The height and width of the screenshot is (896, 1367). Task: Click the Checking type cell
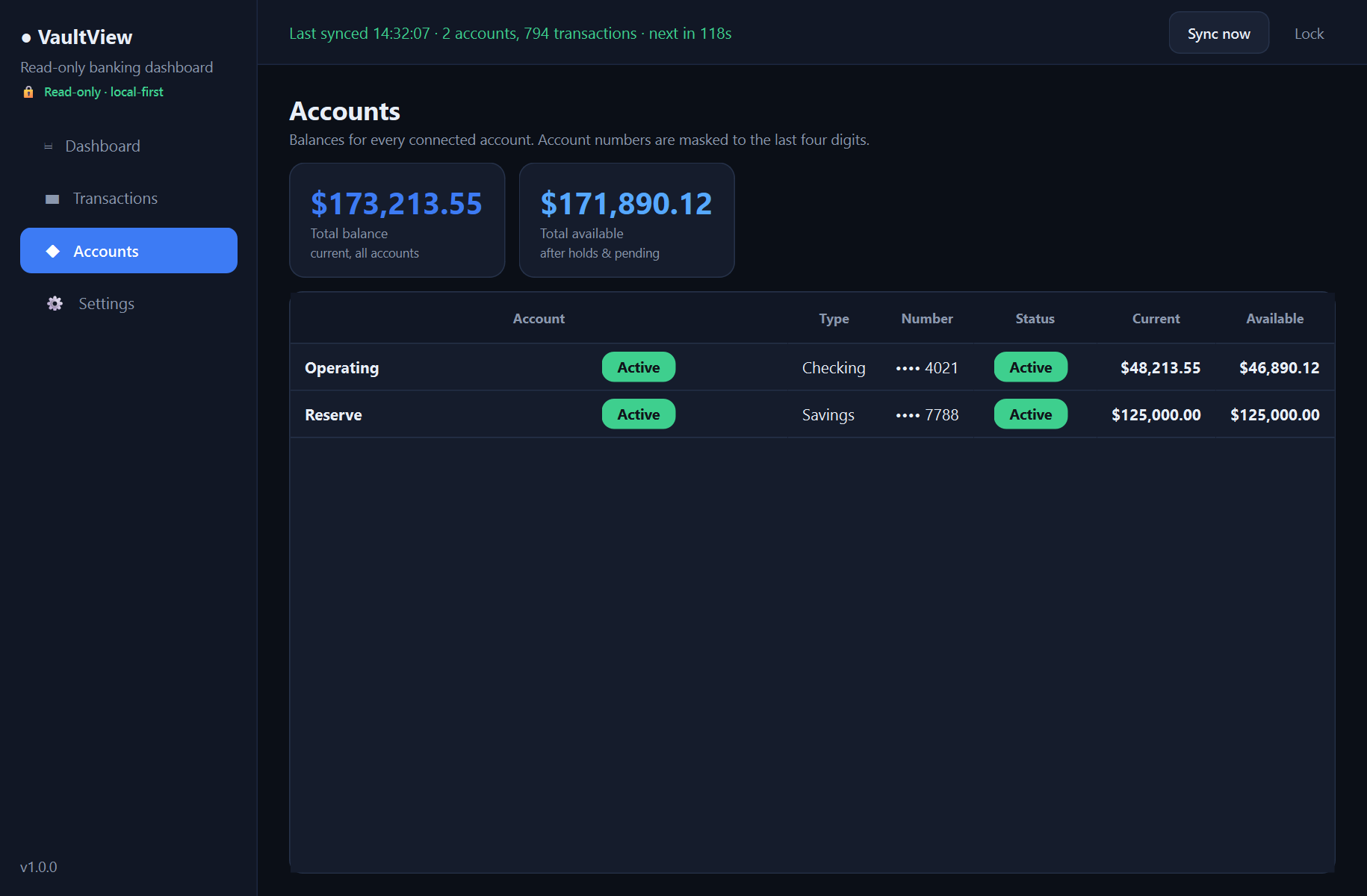tap(834, 368)
